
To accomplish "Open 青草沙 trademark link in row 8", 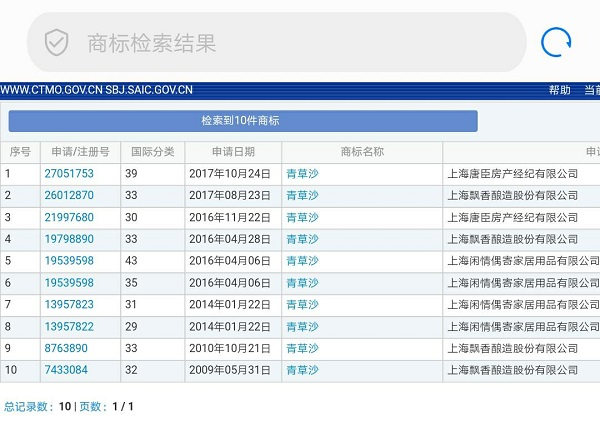I will pyautogui.click(x=302, y=327).
